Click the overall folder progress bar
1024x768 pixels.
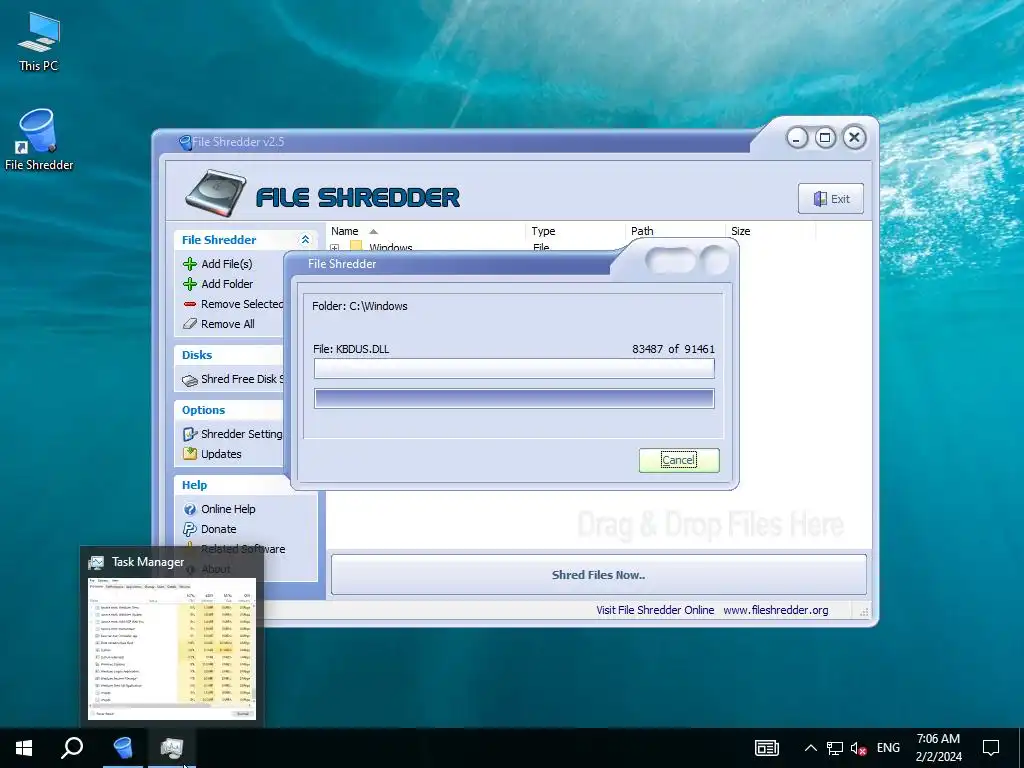point(514,398)
